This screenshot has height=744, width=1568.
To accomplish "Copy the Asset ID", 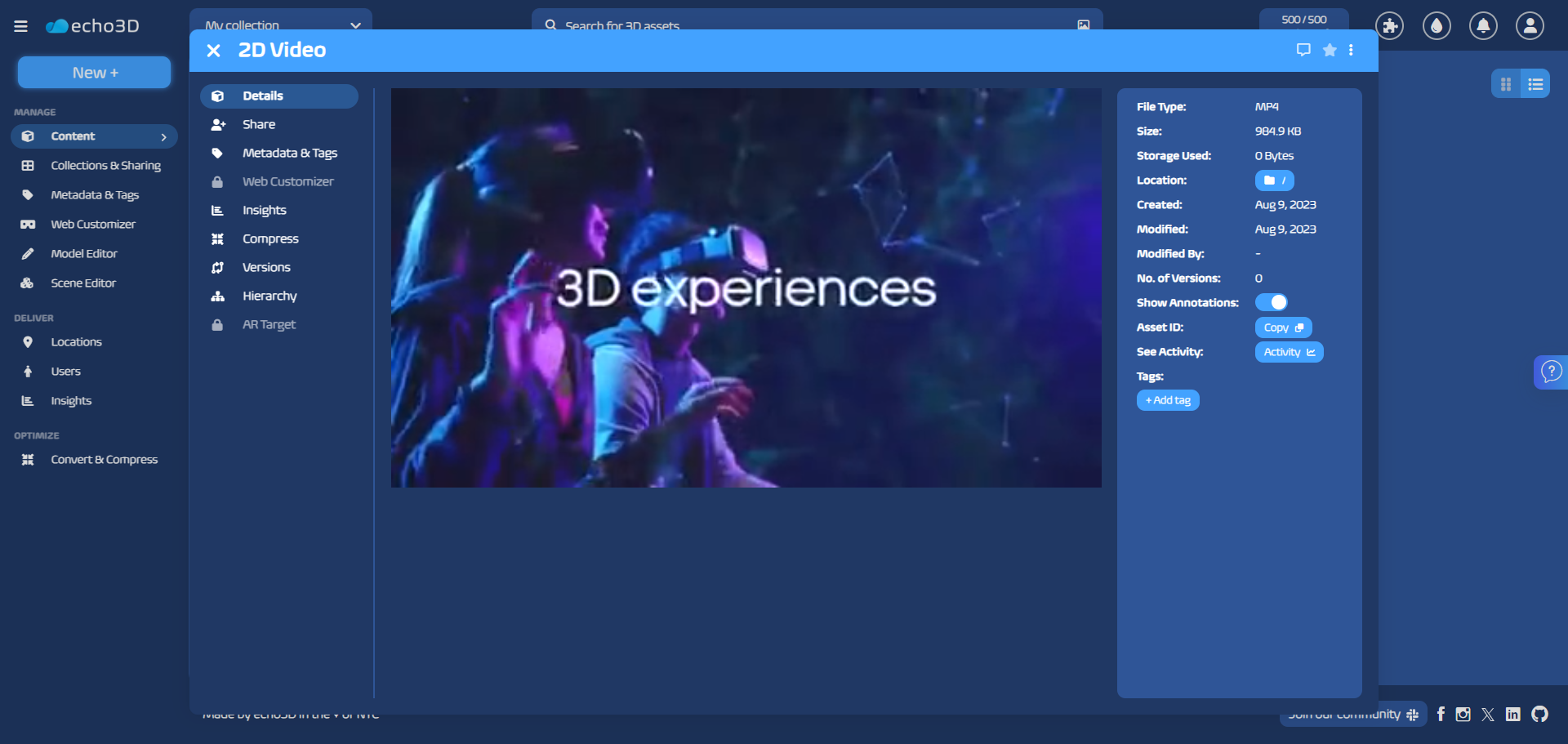I will pos(1283,327).
